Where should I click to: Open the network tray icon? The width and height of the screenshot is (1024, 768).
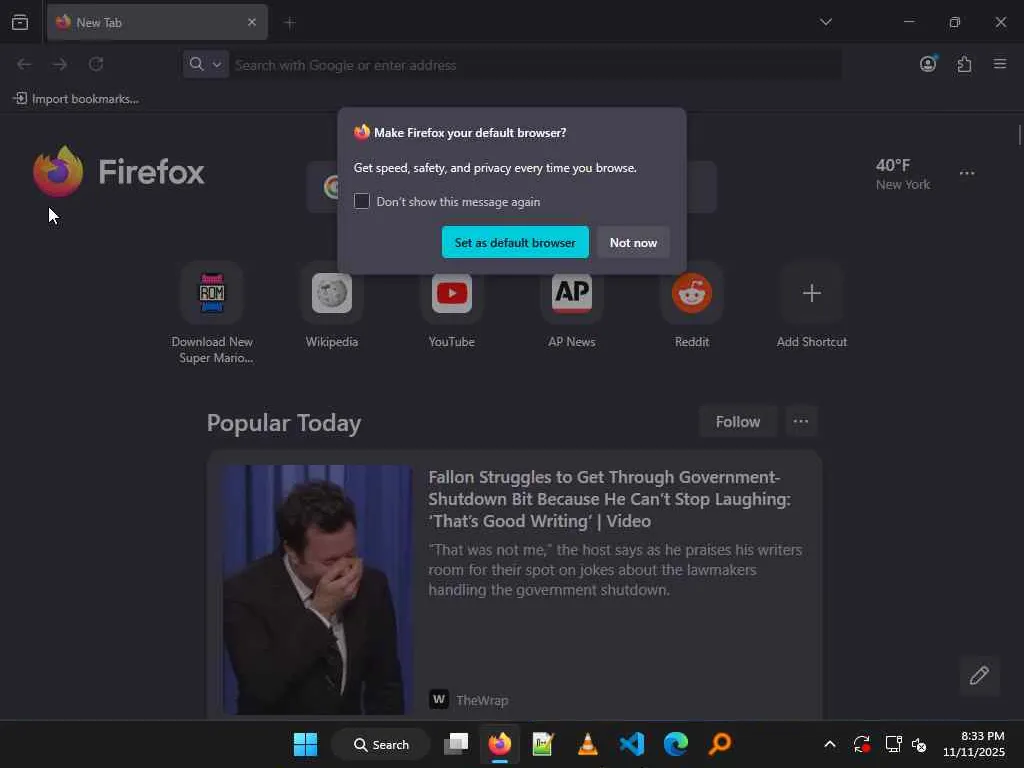(893, 744)
